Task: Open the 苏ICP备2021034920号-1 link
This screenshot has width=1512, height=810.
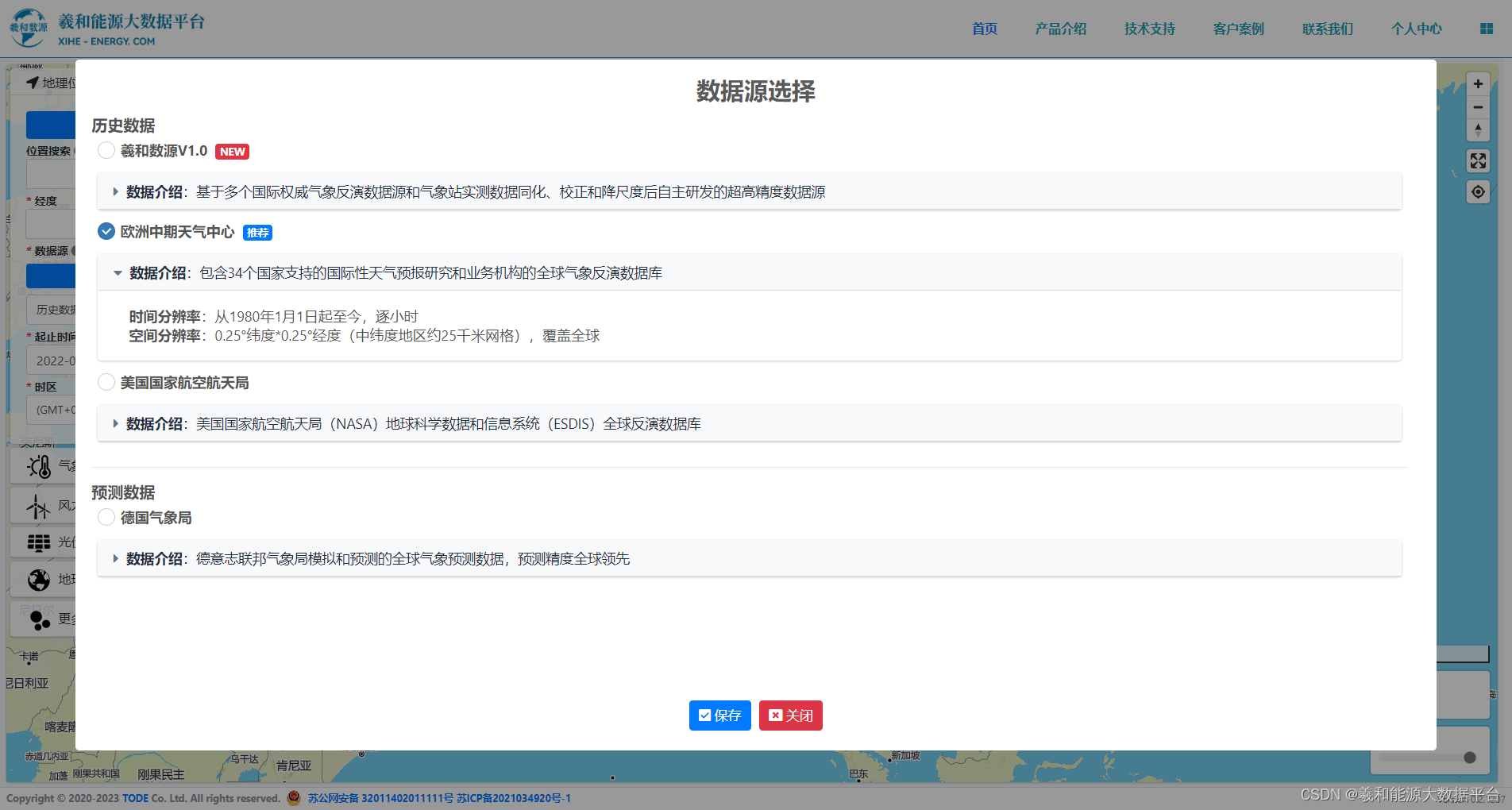Action: point(514,798)
